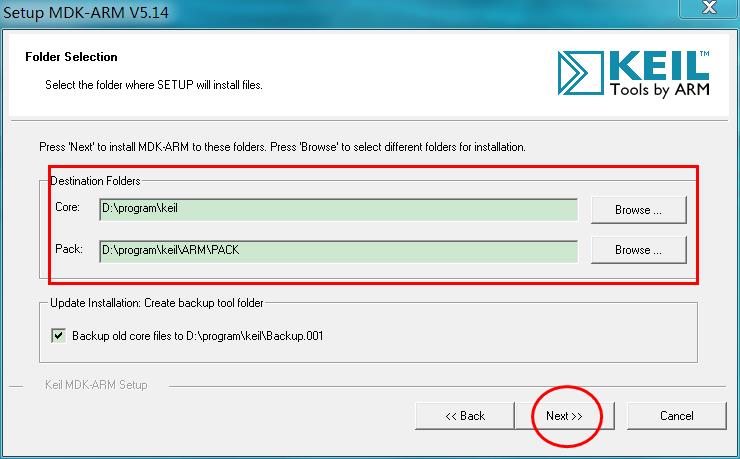The width and height of the screenshot is (740, 459).
Task: Go back with the << Back button
Action: point(465,416)
